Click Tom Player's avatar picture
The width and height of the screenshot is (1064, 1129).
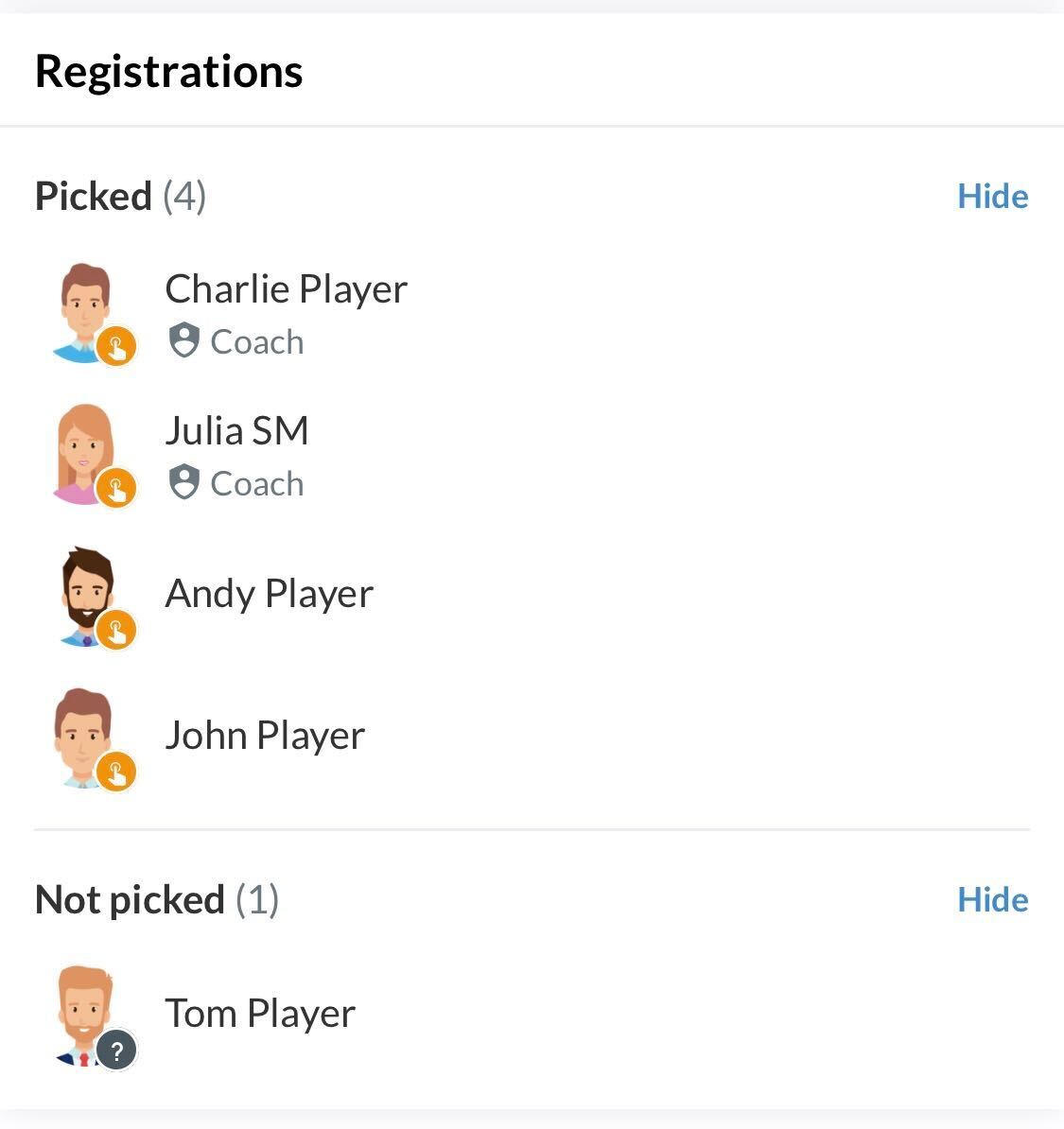pyautogui.click(x=85, y=1013)
